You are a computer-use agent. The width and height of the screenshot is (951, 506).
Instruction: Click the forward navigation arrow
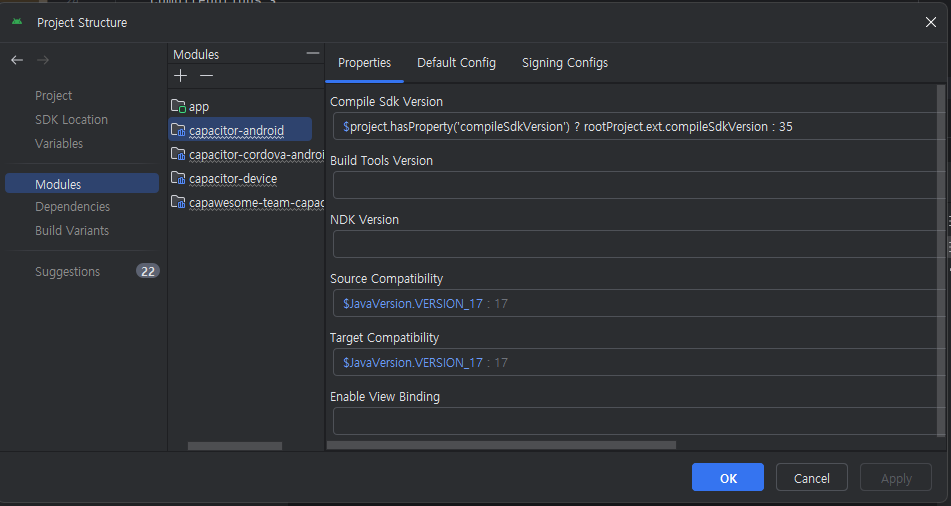pyautogui.click(x=43, y=60)
